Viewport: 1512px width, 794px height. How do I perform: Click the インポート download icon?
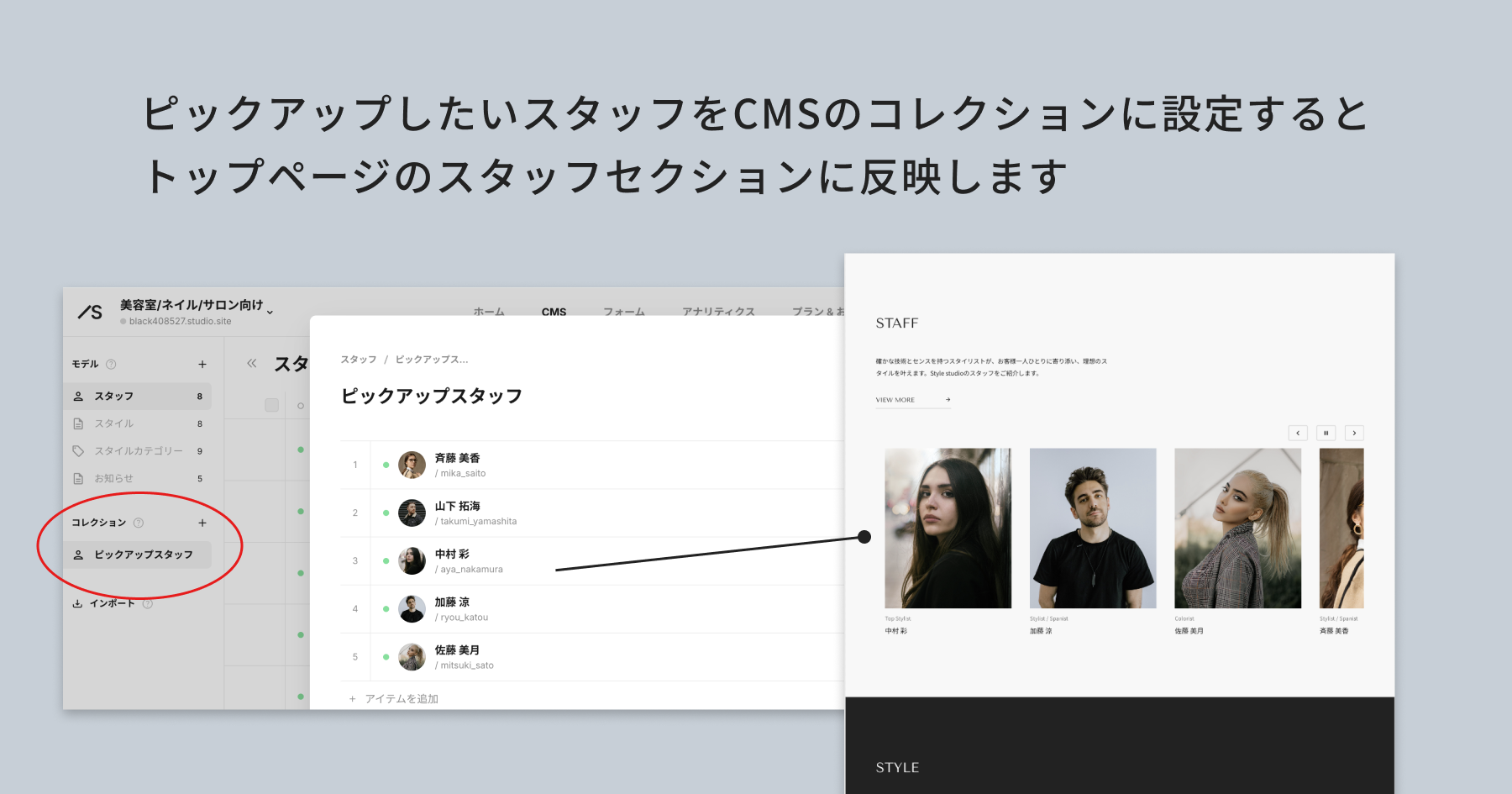[x=79, y=603]
